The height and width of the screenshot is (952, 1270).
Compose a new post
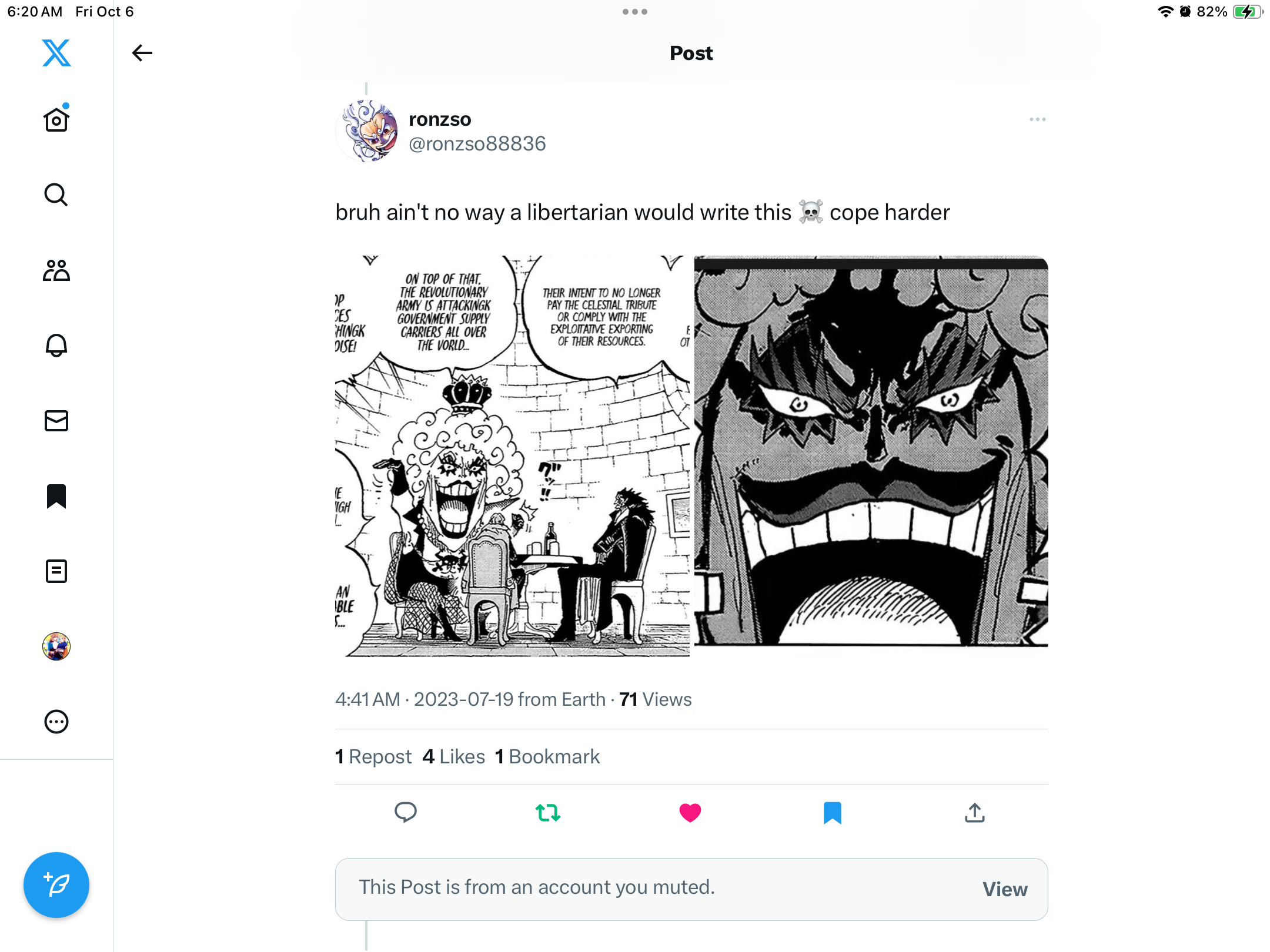pos(56,884)
